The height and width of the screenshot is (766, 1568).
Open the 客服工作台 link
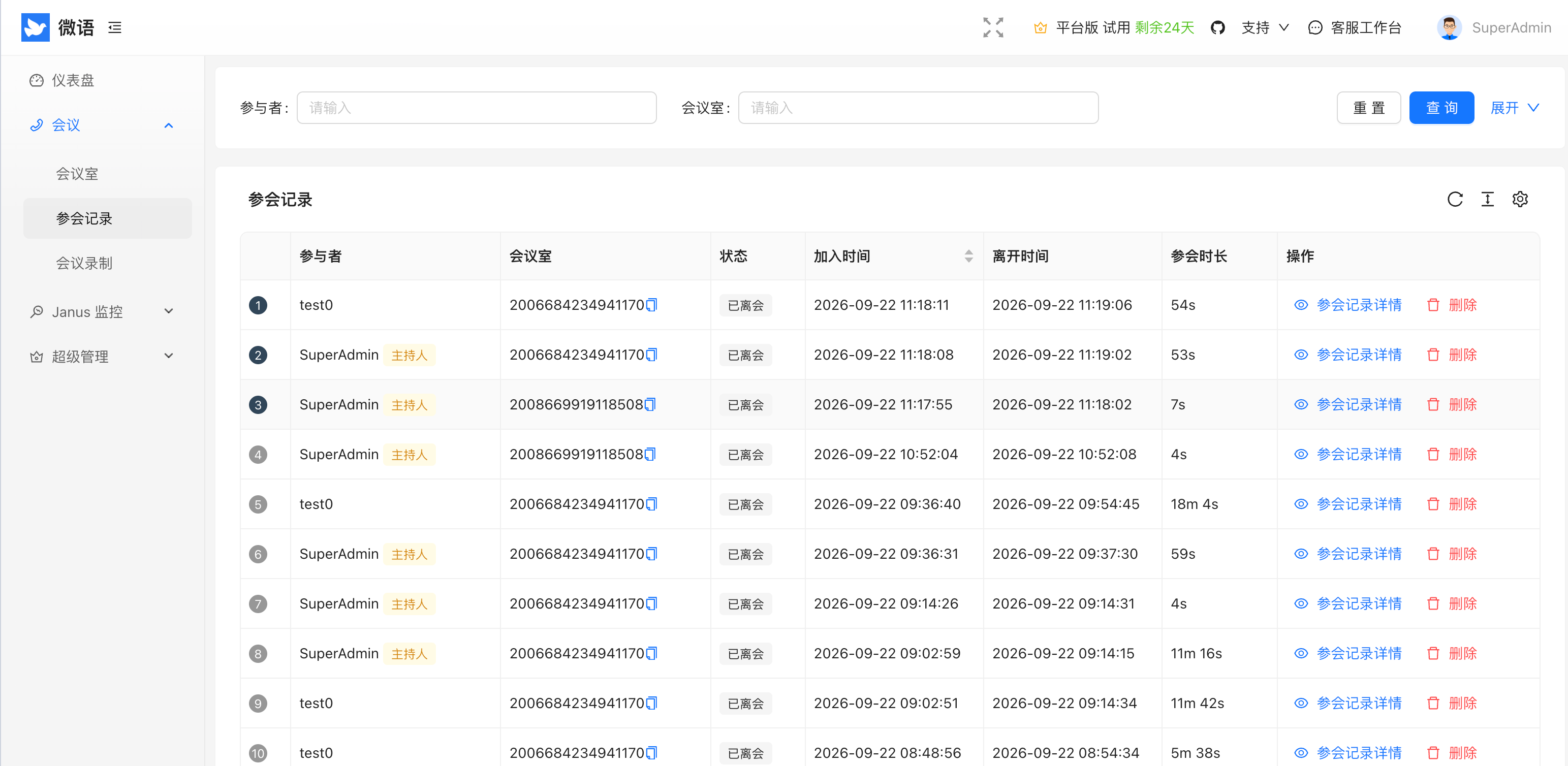pyautogui.click(x=1355, y=28)
